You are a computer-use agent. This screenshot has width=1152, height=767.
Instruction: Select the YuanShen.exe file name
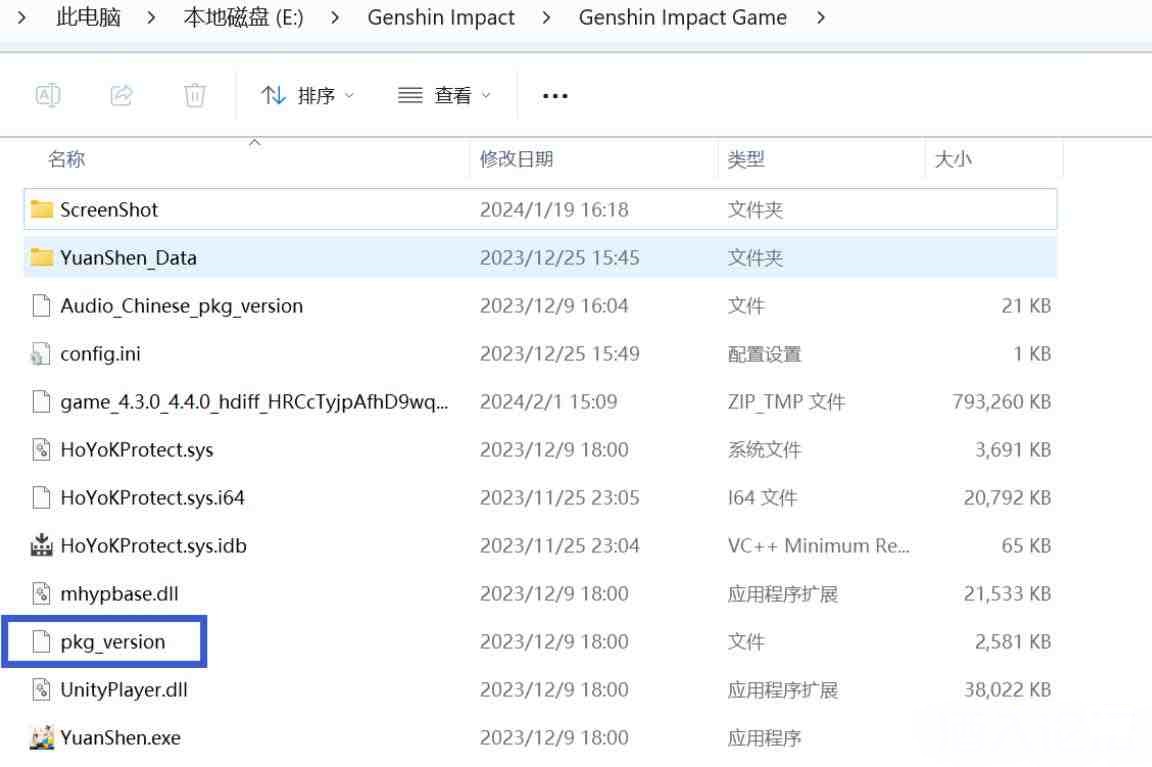click(120, 738)
